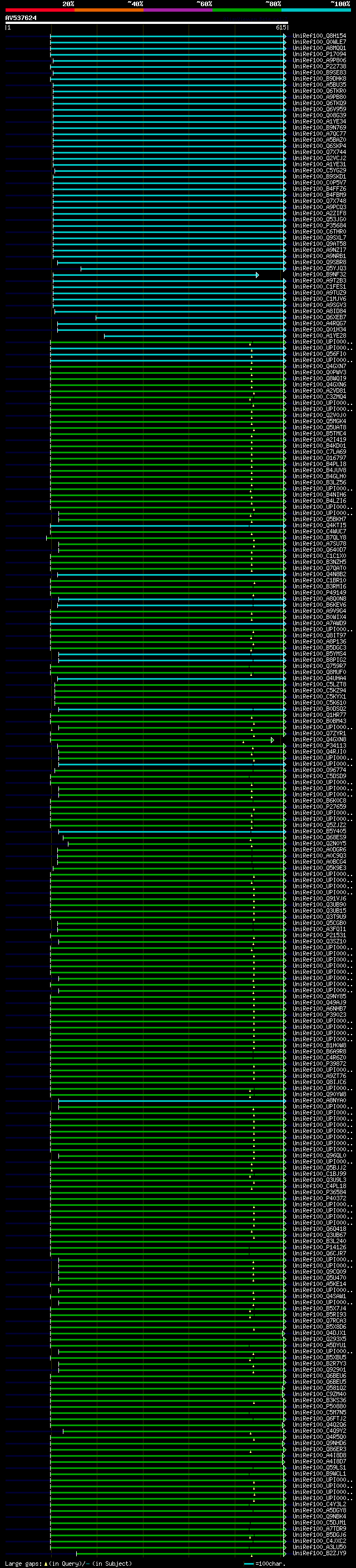This screenshot has height=1568, width=356.
Task: Select label UniRef100_B4NIH6
Action: pyautogui.click(x=319, y=495)
